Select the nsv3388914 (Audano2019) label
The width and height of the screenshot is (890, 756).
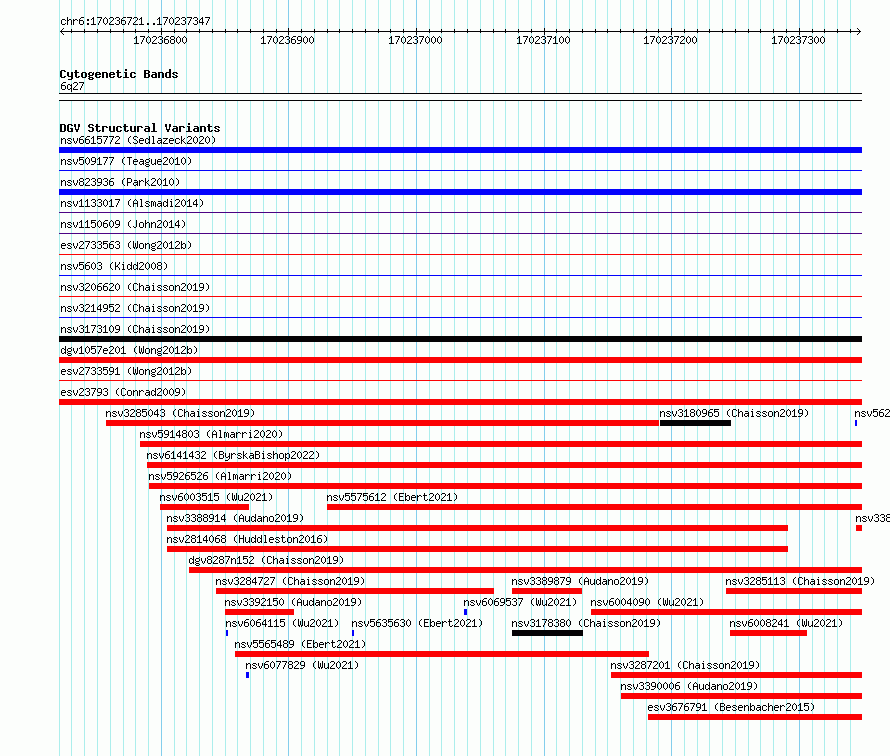[x=235, y=518]
